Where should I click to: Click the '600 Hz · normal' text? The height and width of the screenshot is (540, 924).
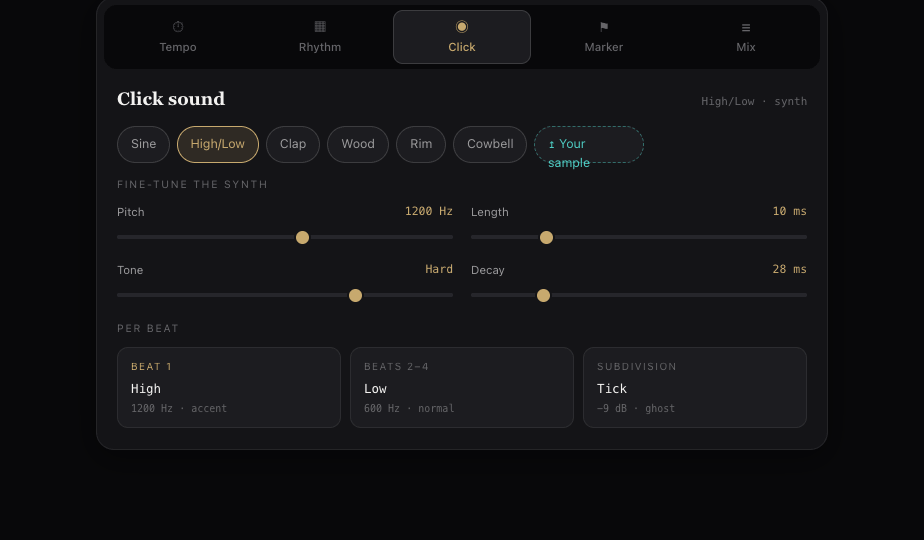click(409, 408)
